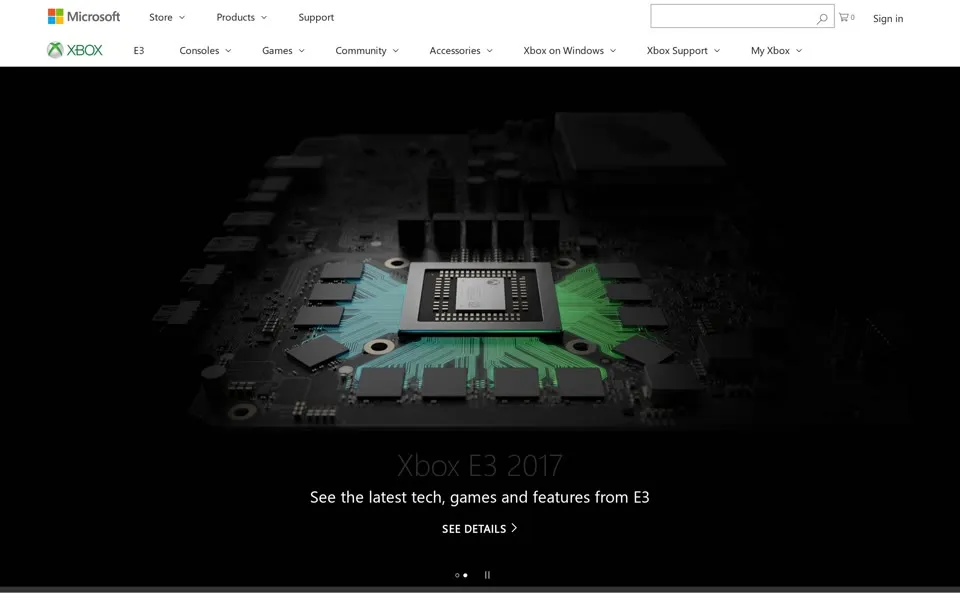The width and height of the screenshot is (960, 600).
Task: Expand the Xbox Support menu
Action: tap(683, 50)
